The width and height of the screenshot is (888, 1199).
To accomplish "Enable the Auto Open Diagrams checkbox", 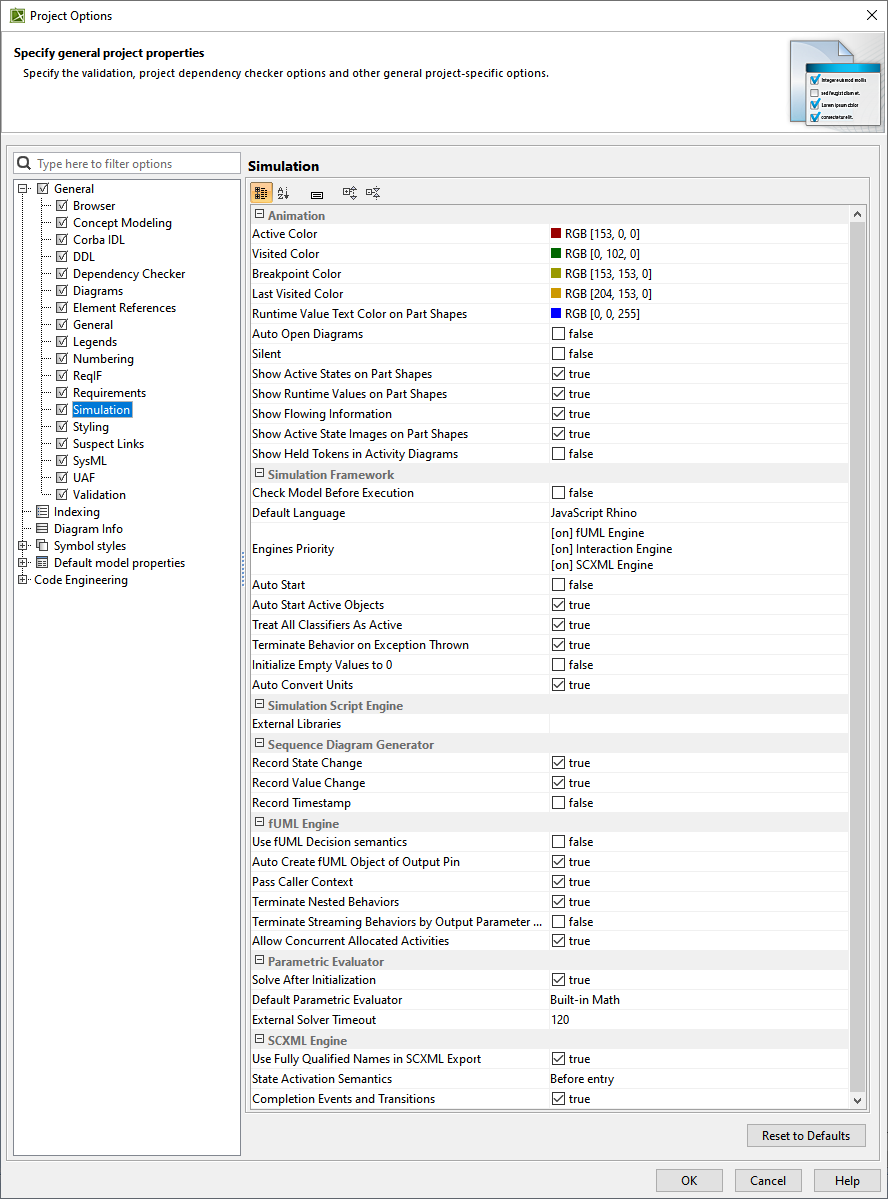I will pyautogui.click(x=558, y=334).
